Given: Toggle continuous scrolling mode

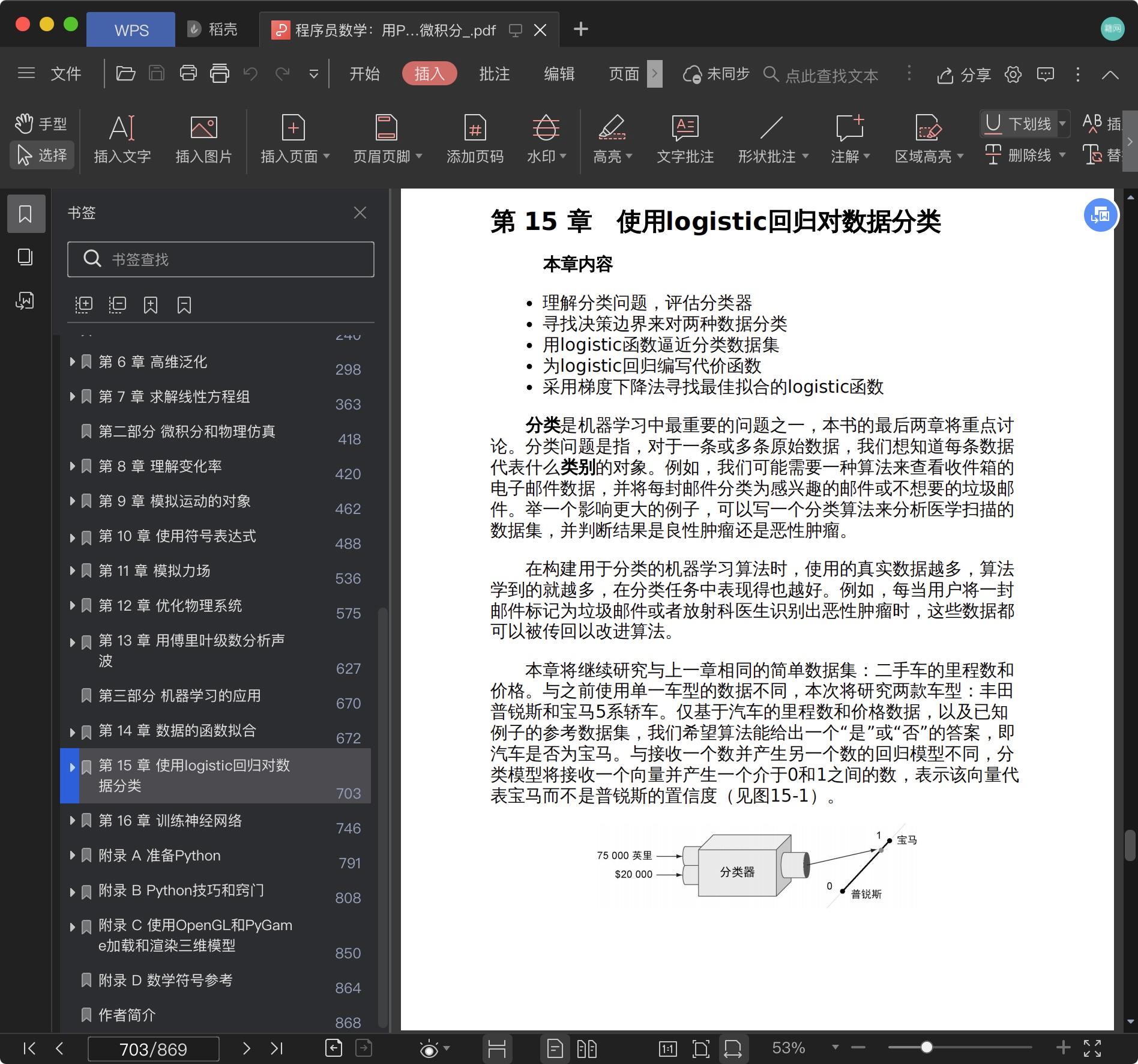Looking at the screenshot, I should coord(497,1049).
